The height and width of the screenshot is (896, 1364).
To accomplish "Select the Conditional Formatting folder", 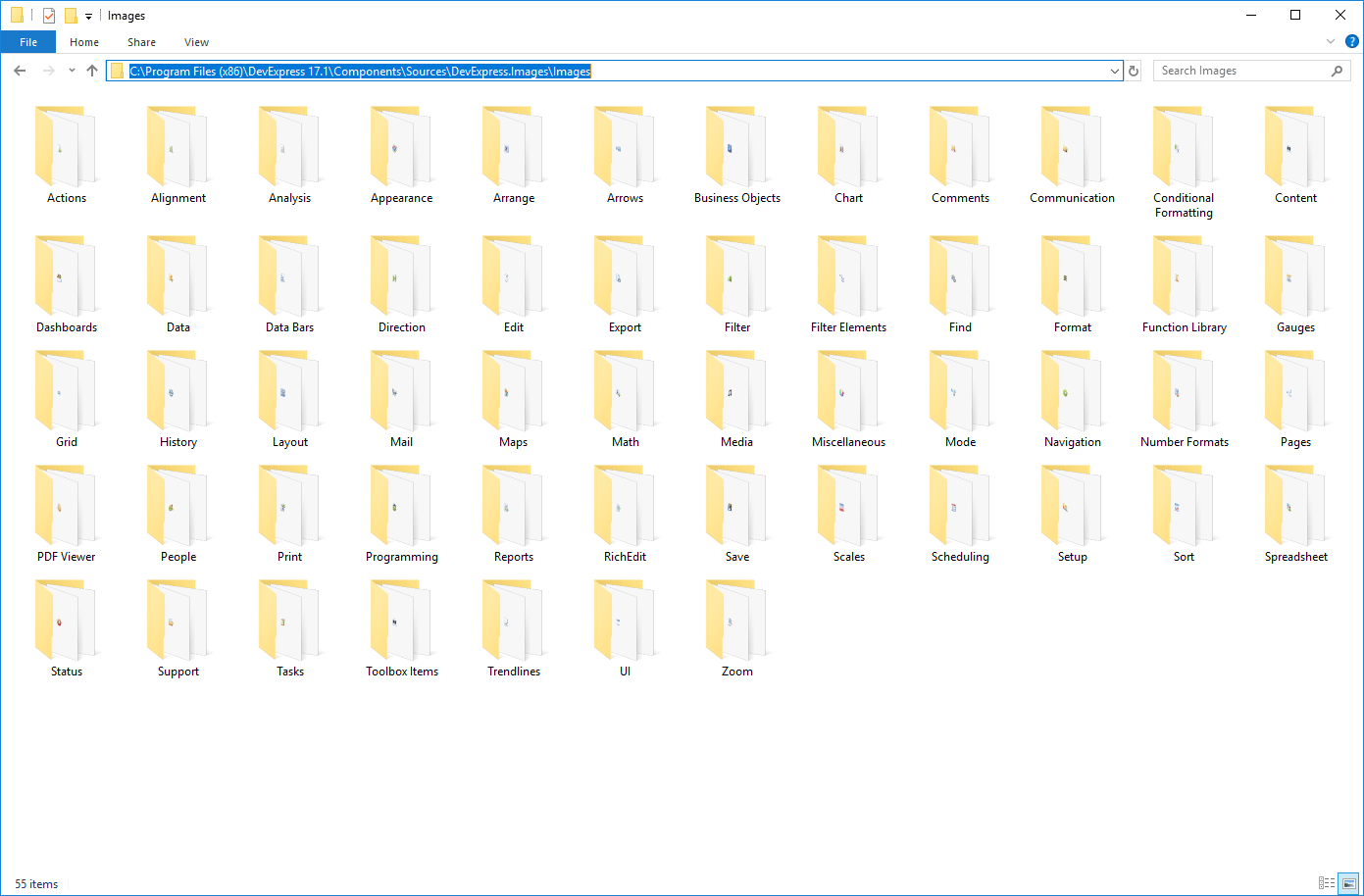I will point(1185,164).
